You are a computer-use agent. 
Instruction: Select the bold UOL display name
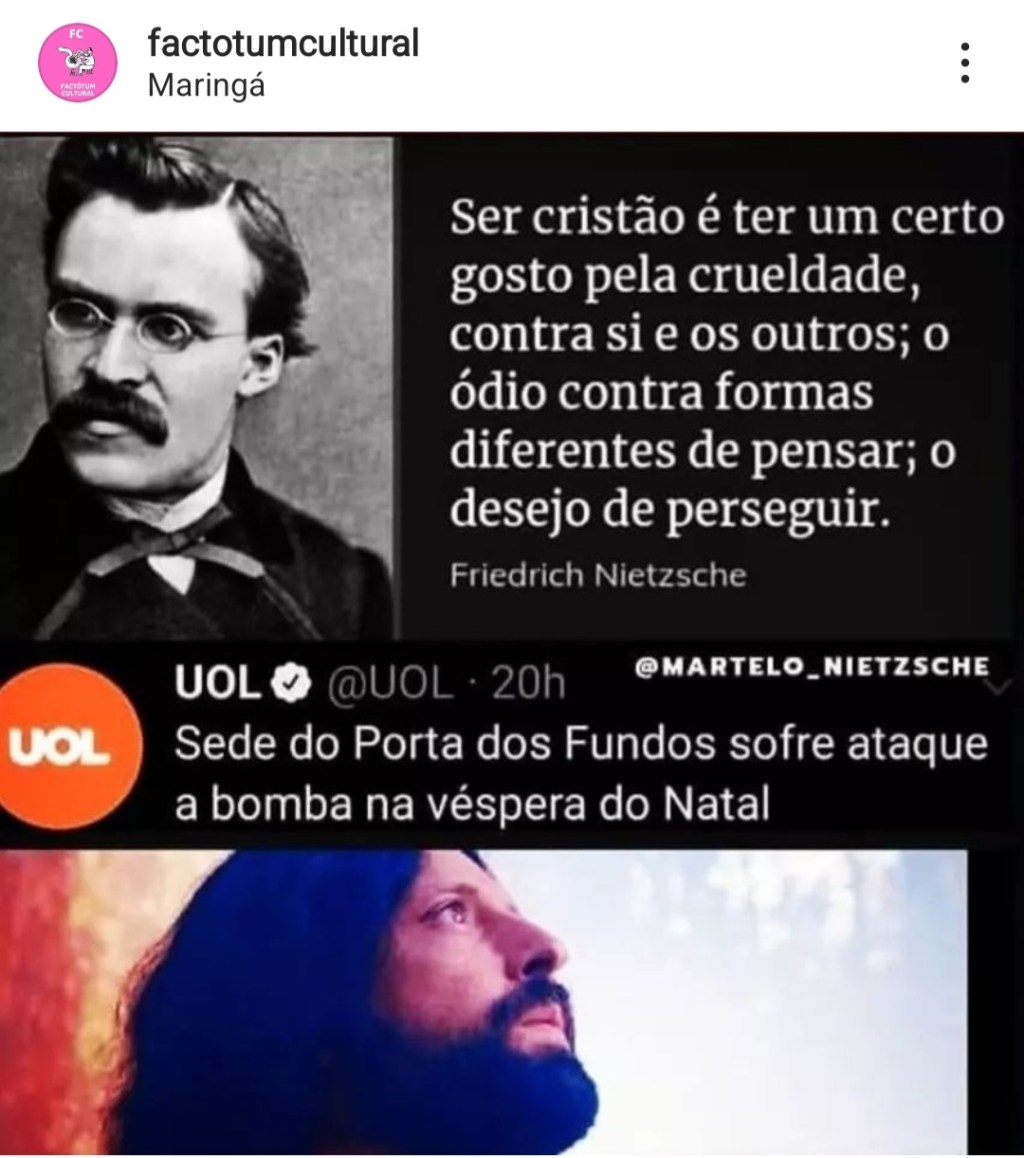(219, 683)
